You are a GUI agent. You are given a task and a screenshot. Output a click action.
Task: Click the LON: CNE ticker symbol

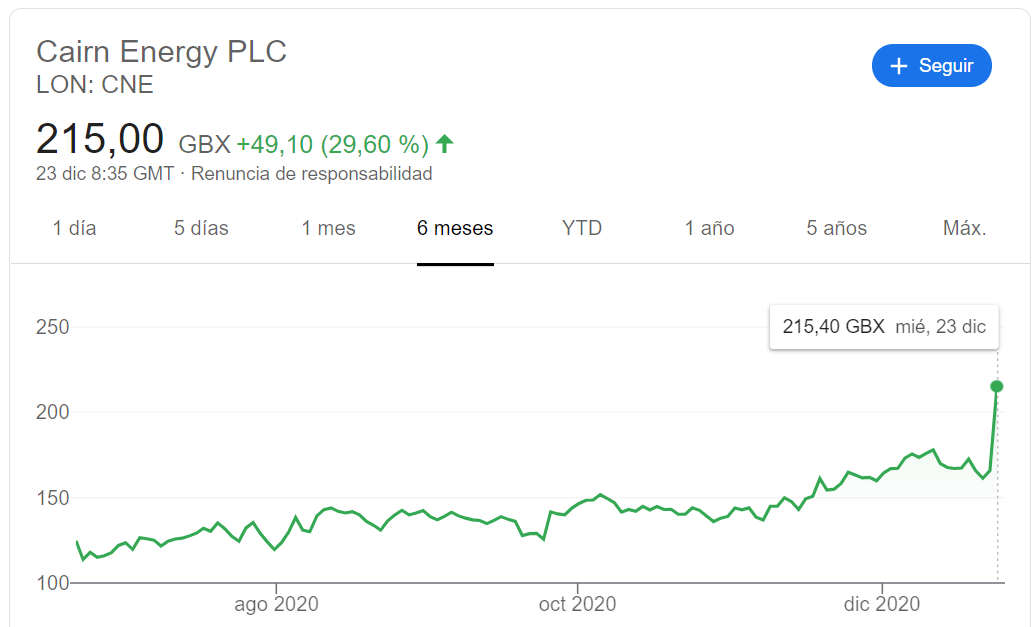pos(95,85)
